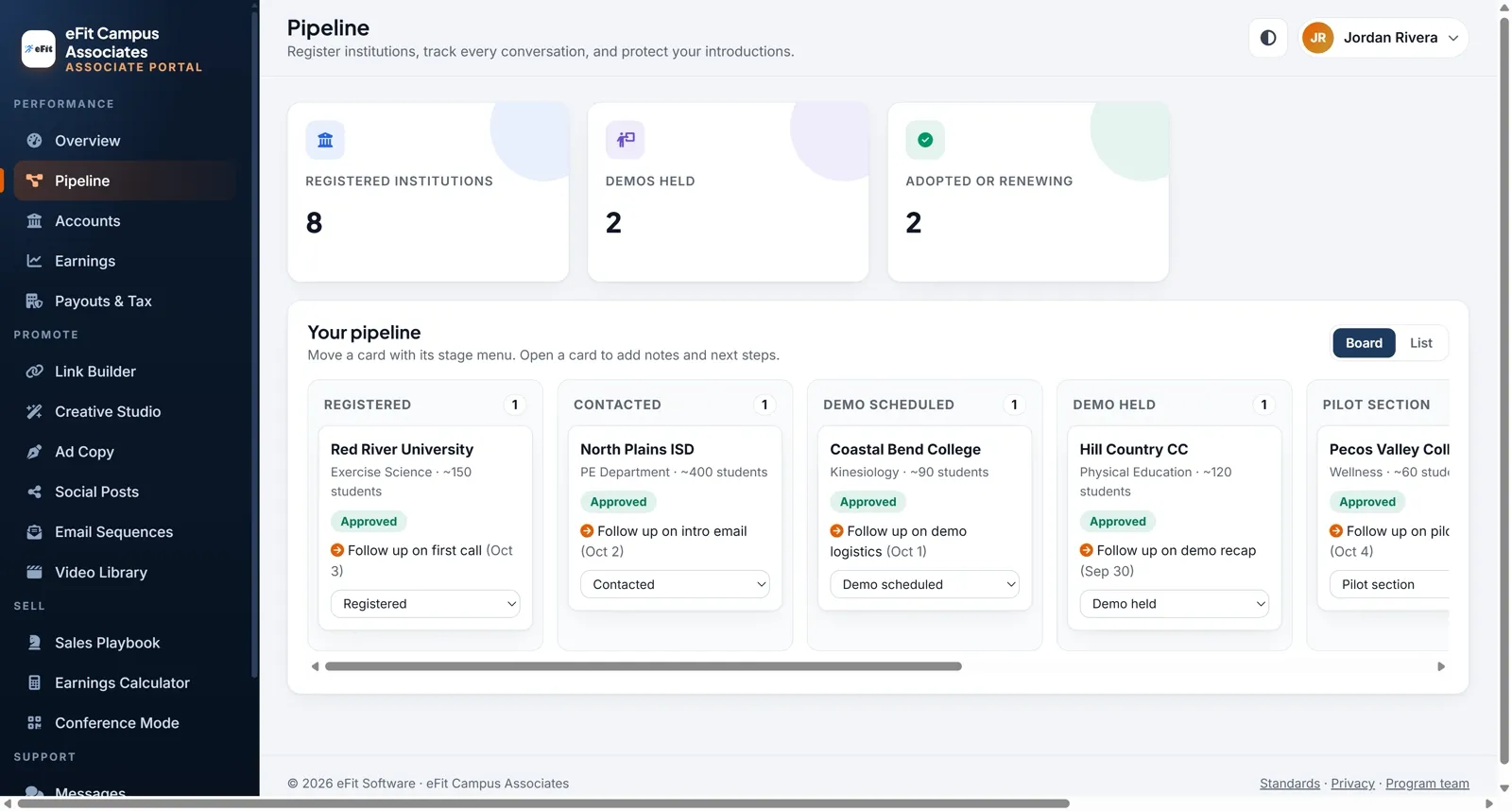
Task: Open Coastal Bend College stage dropdown
Action: (x=924, y=584)
